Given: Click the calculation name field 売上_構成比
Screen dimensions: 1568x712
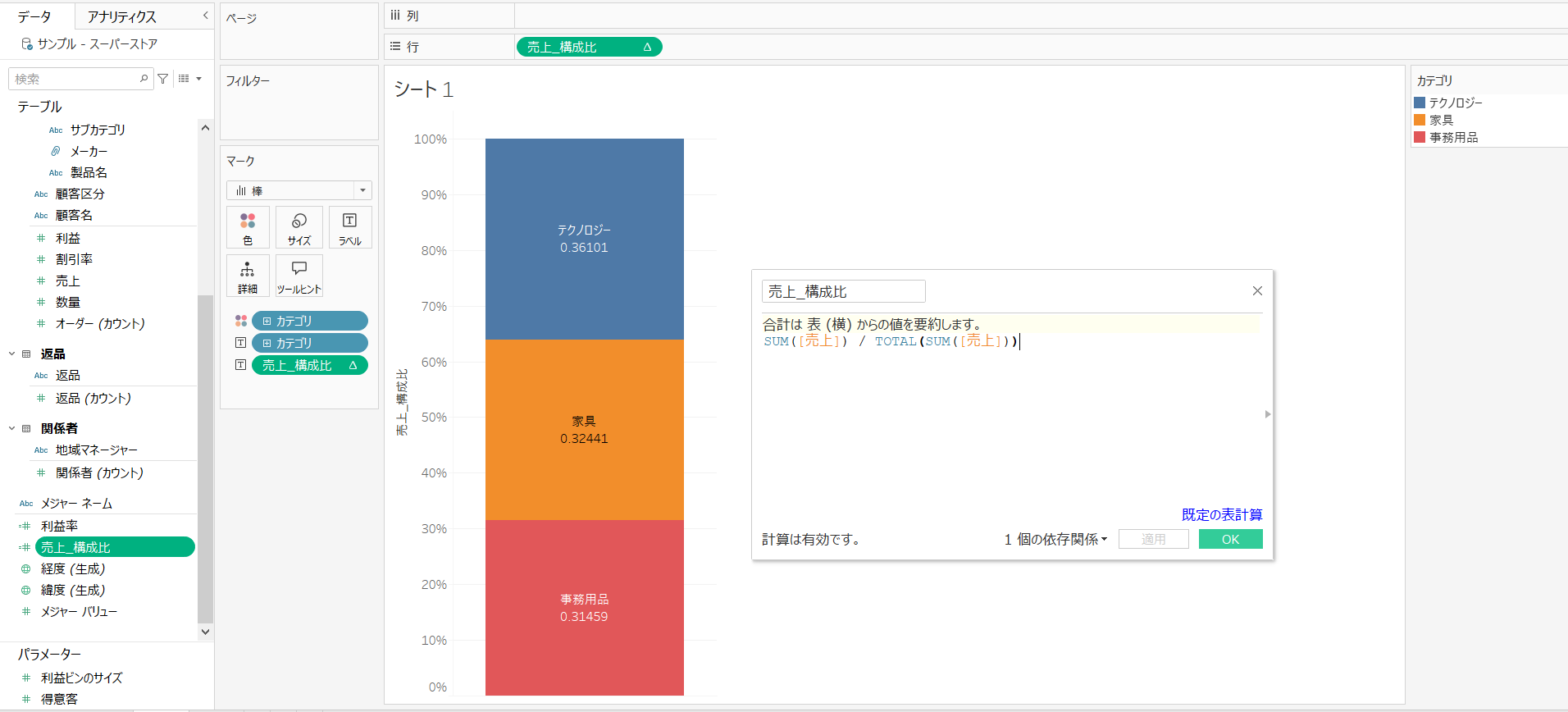Looking at the screenshot, I should 843,291.
